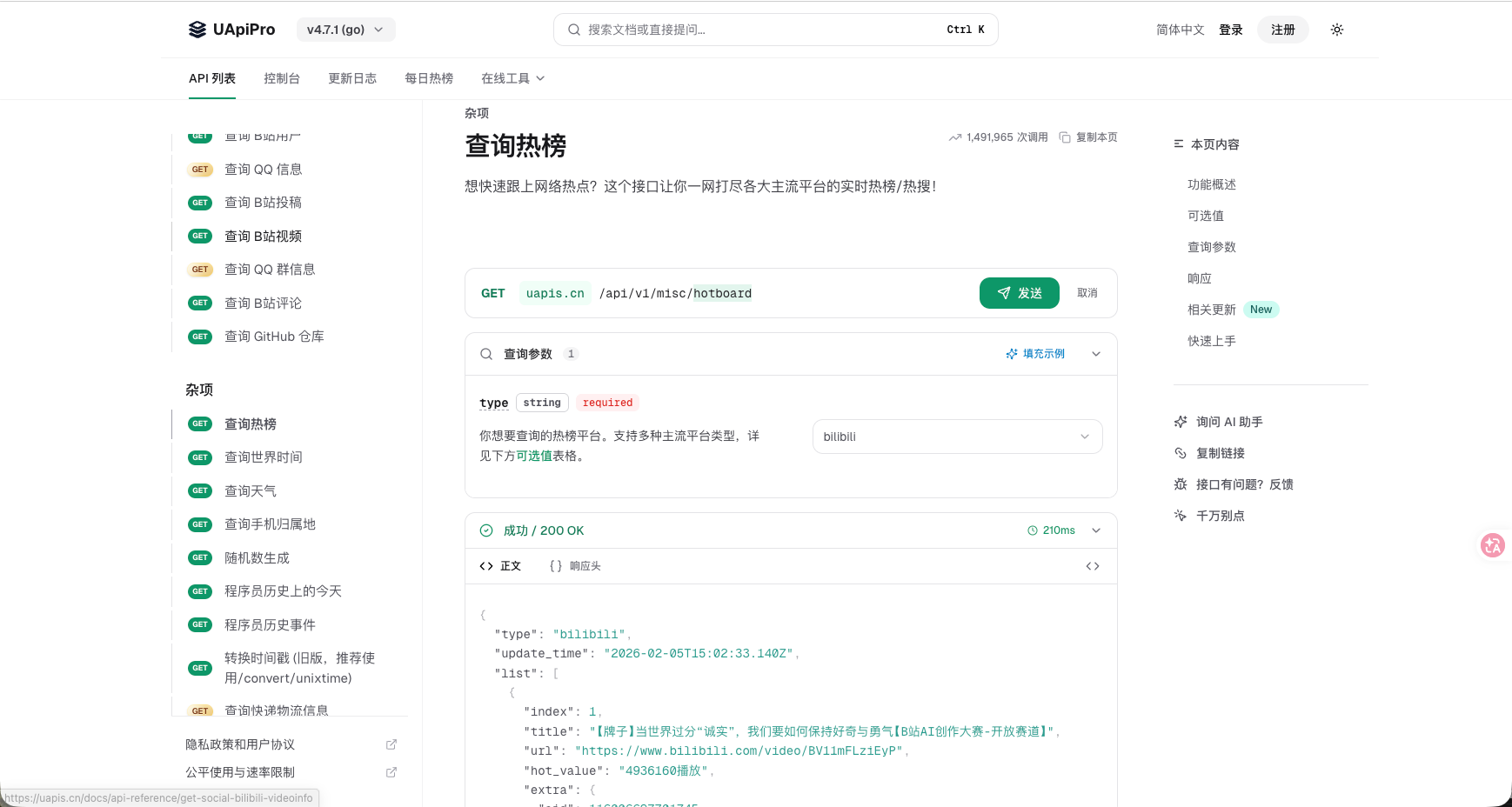This screenshot has width=1512, height=807.
Task: Switch to the 每日热榜 tab
Action: point(428,78)
